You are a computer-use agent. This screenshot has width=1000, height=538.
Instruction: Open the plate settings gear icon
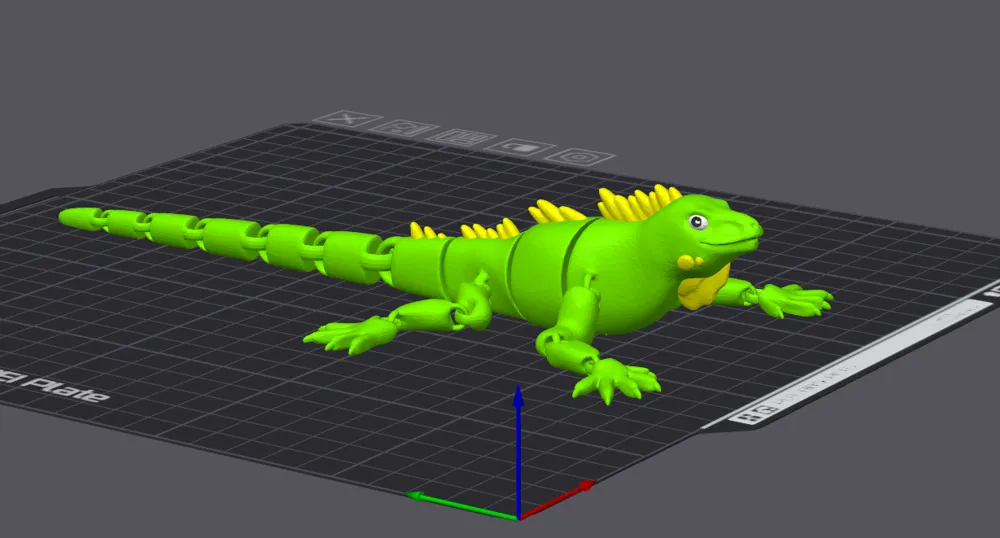point(580,157)
